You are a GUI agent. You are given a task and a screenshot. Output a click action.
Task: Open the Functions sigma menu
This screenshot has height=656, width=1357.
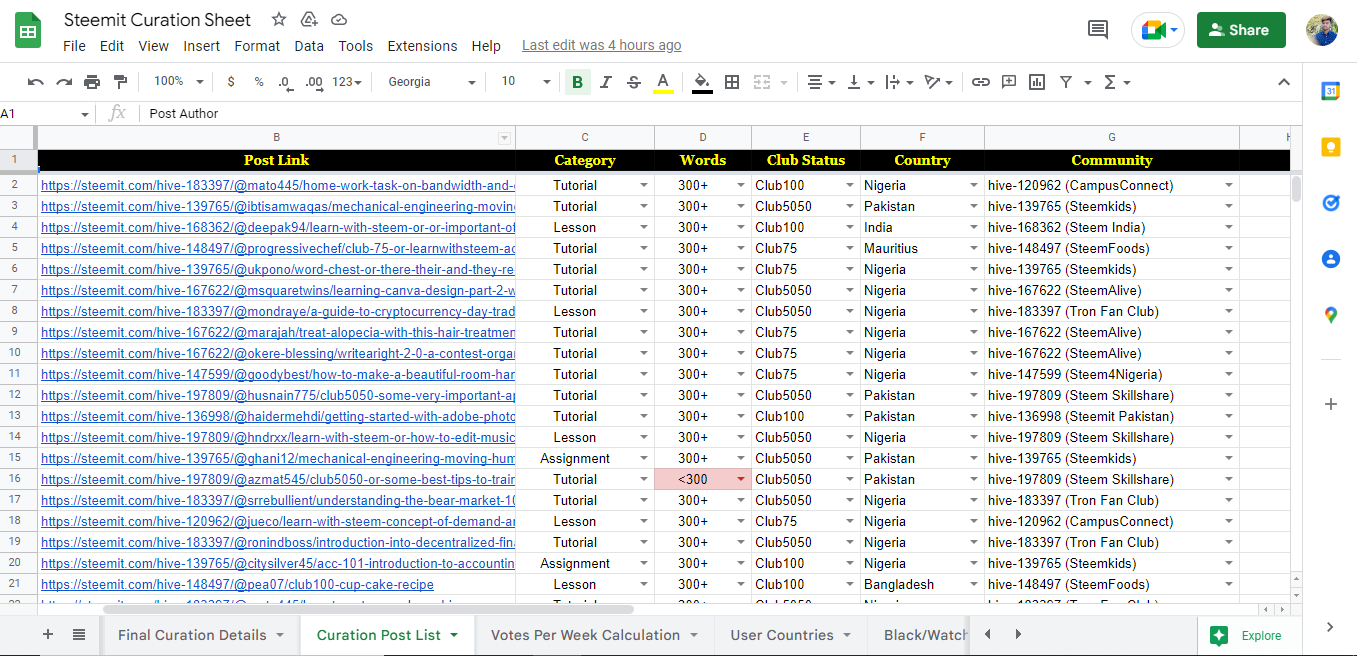click(1116, 82)
